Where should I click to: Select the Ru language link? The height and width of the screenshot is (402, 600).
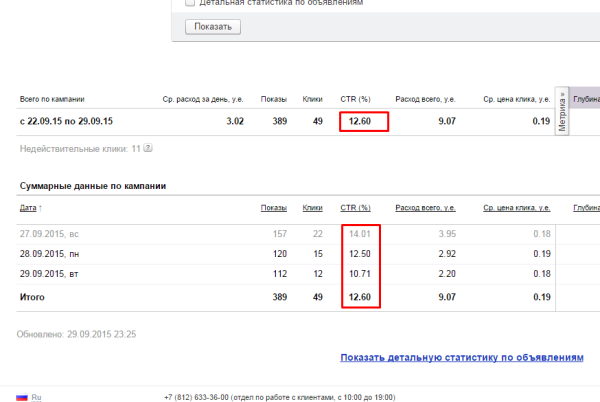click(36, 397)
